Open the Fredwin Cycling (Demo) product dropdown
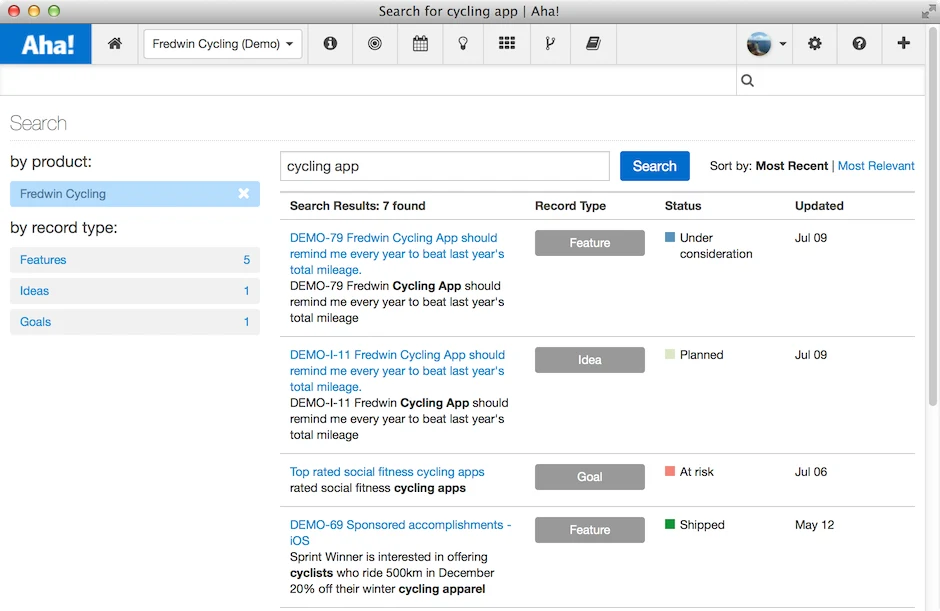 point(222,44)
